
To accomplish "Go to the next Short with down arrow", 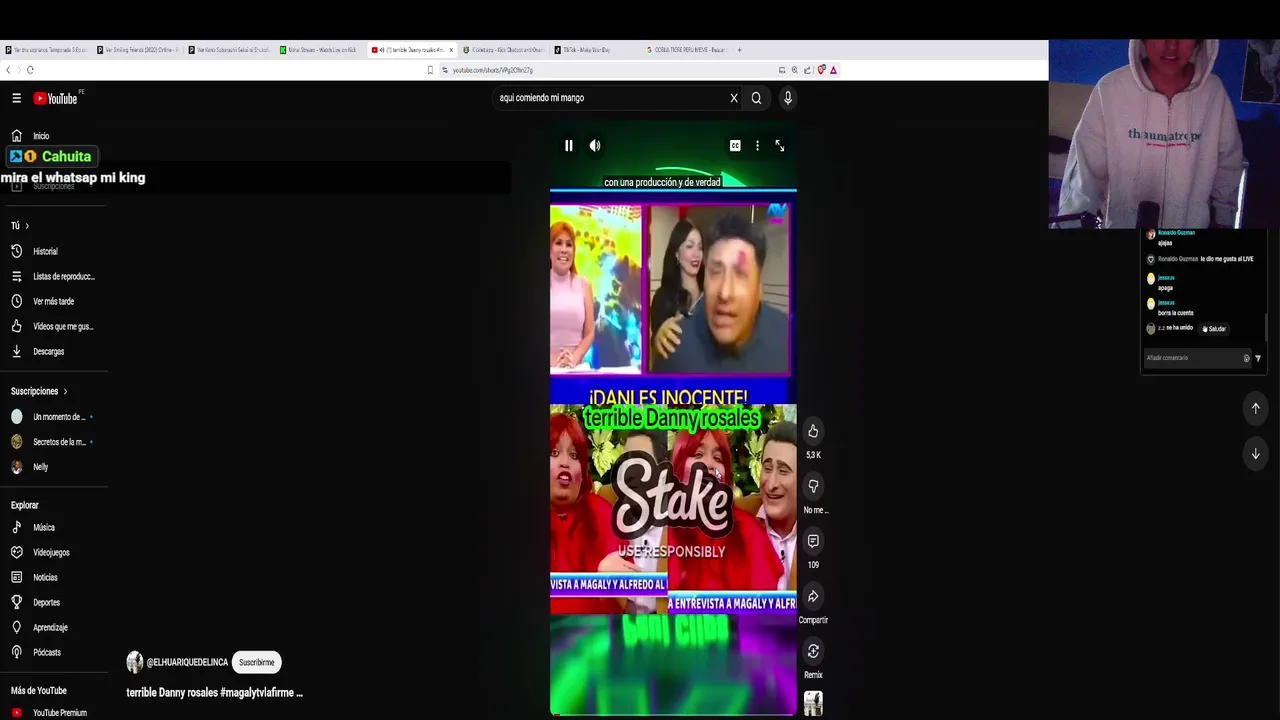I will [x=1256, y=454].
